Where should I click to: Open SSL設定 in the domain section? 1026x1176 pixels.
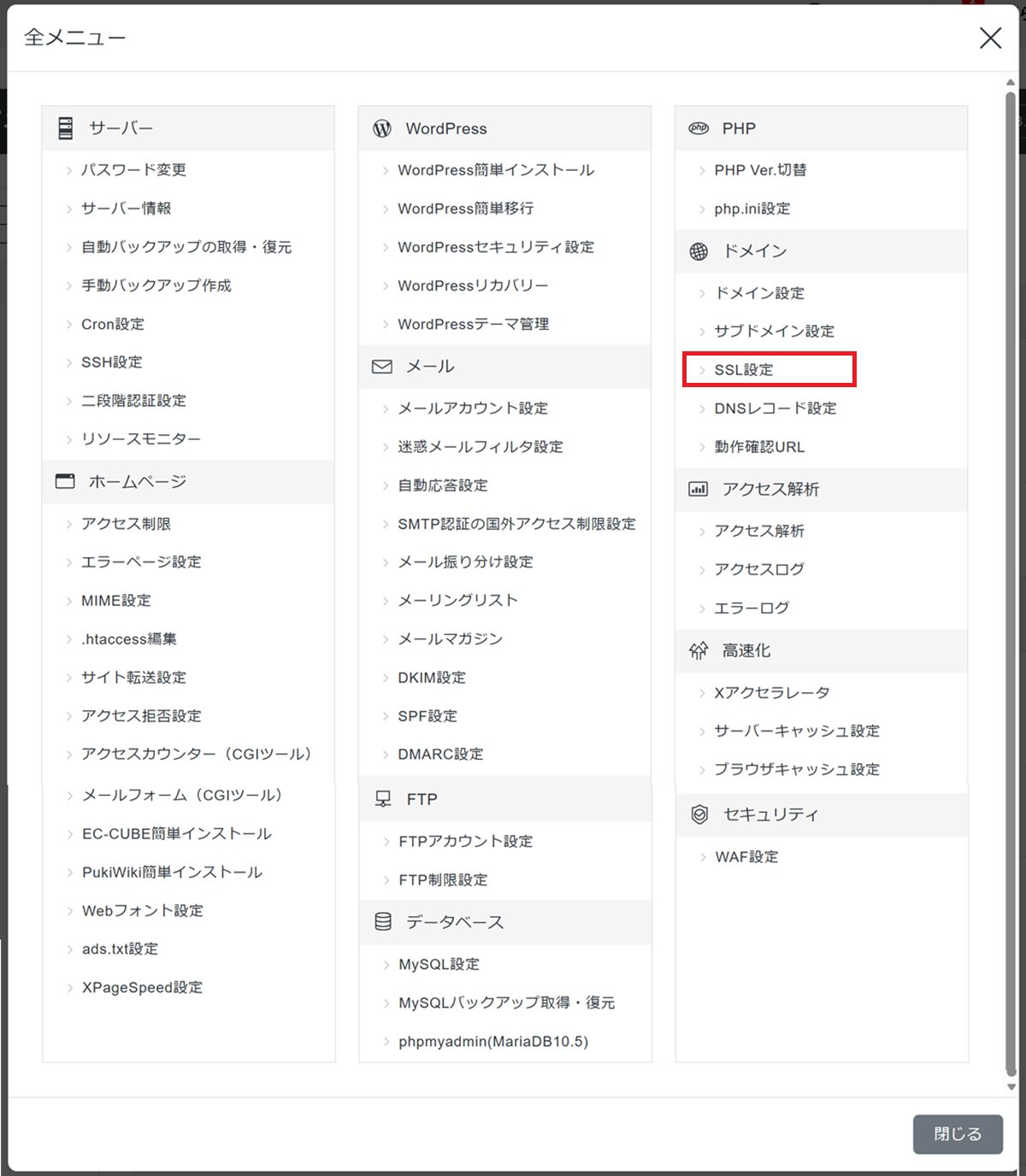click(744, 370)
